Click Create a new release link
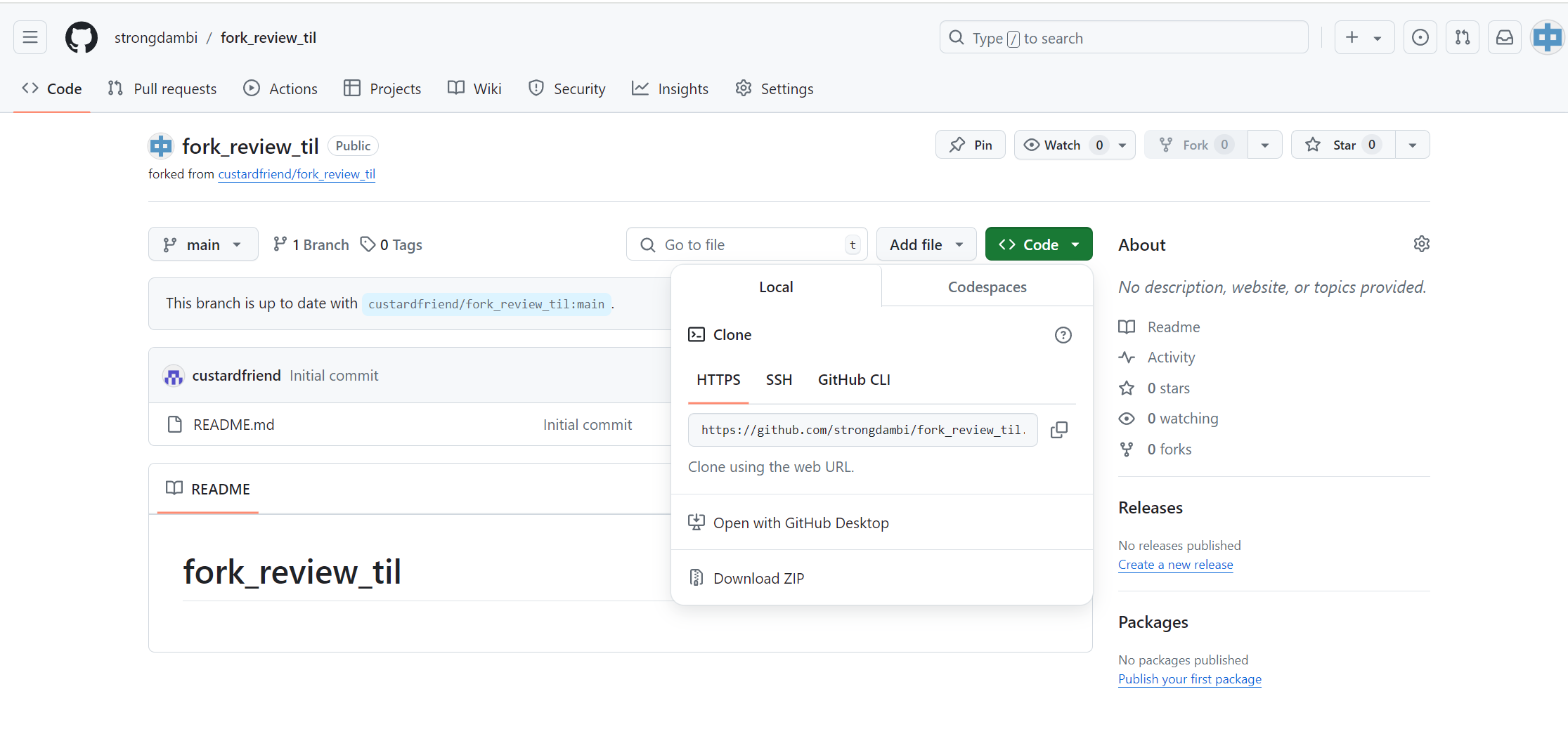Image resolution: width=1568 pixels, height=741 pixels. pyautogui.click(x=1176, y=565)
